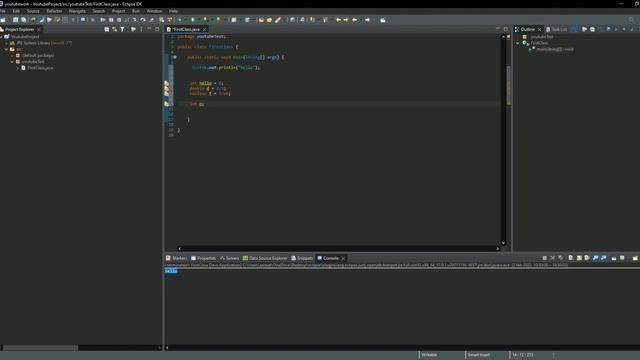Click the debug Resume icon in toolbar

point(103,20)
